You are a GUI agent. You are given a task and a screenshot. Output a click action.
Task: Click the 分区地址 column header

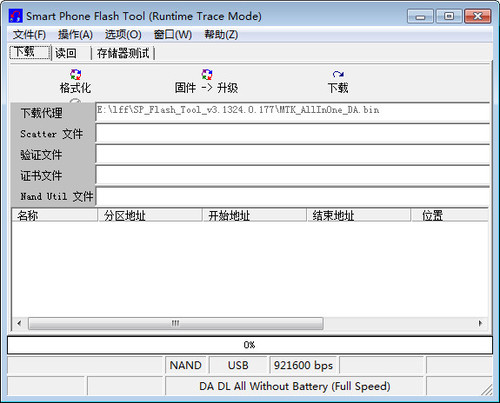point(150,215)
